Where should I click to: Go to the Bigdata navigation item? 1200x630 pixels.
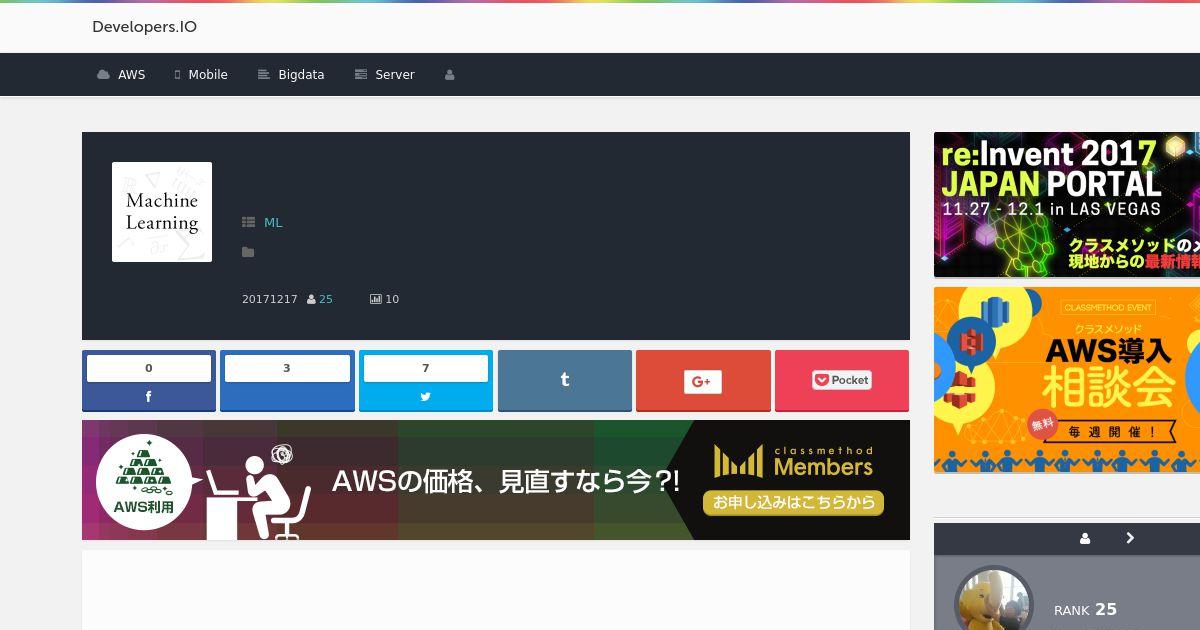[291, 75]
